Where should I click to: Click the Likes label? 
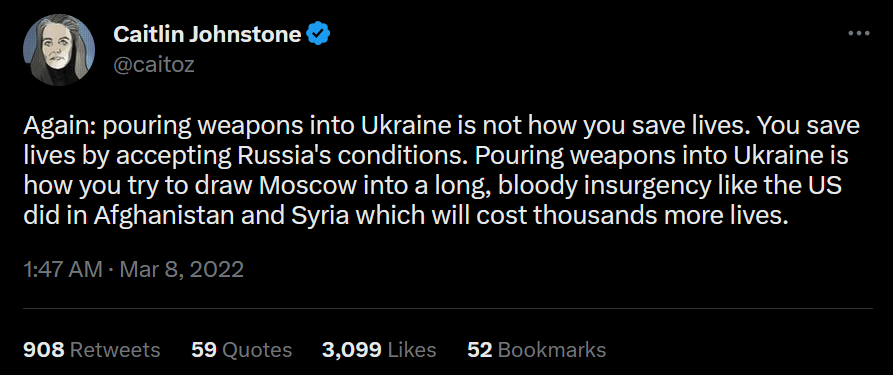(x=412, y=349)
